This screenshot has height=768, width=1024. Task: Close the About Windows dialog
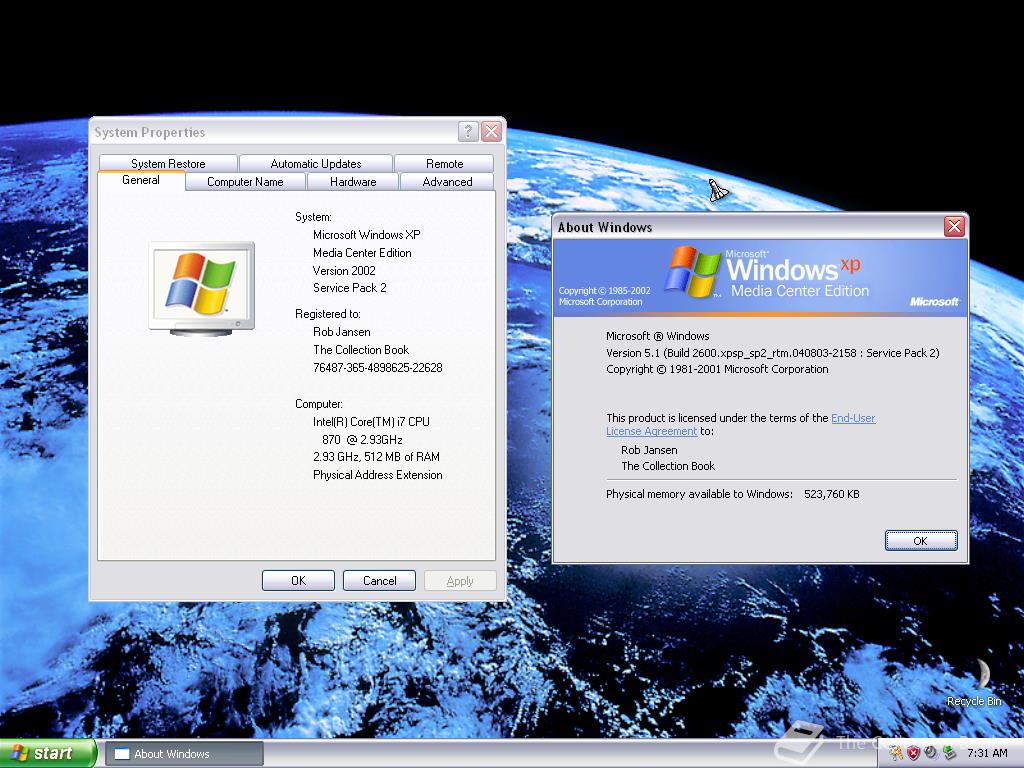coord(954,227)
